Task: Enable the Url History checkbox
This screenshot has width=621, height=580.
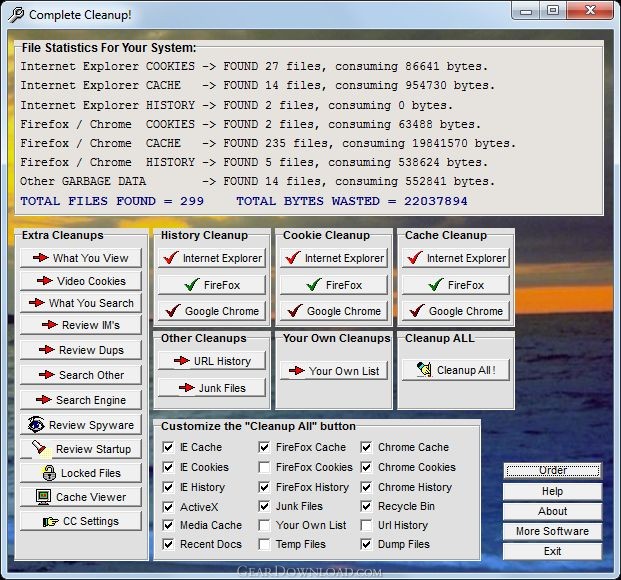Action: pyautogui.click(x=366, y=525)
